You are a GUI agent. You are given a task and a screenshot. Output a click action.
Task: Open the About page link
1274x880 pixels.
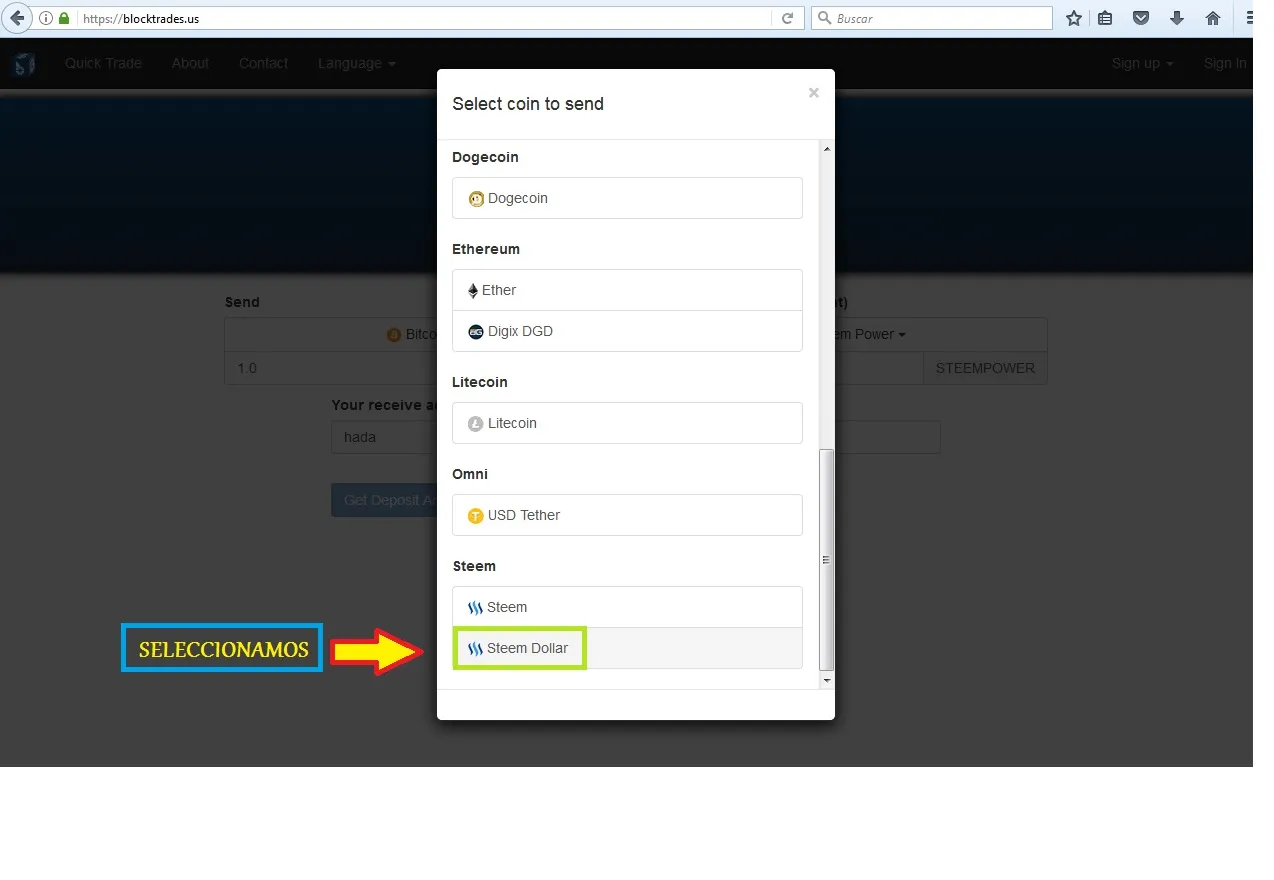190,63
